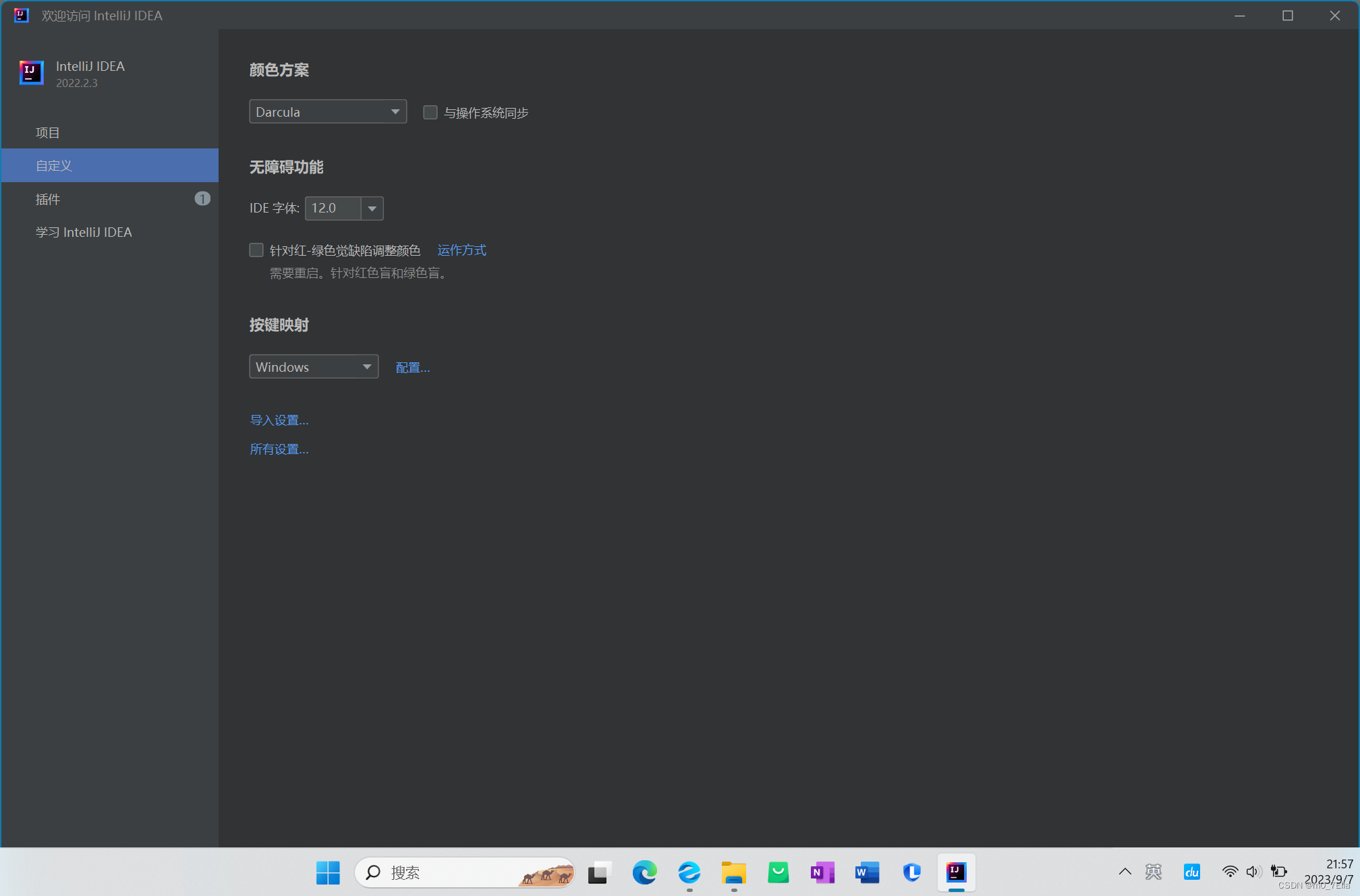1360x896 pixels.
Task: Open the IntelliJ IDEA icon on the taskbar
Action: [956, 872]
